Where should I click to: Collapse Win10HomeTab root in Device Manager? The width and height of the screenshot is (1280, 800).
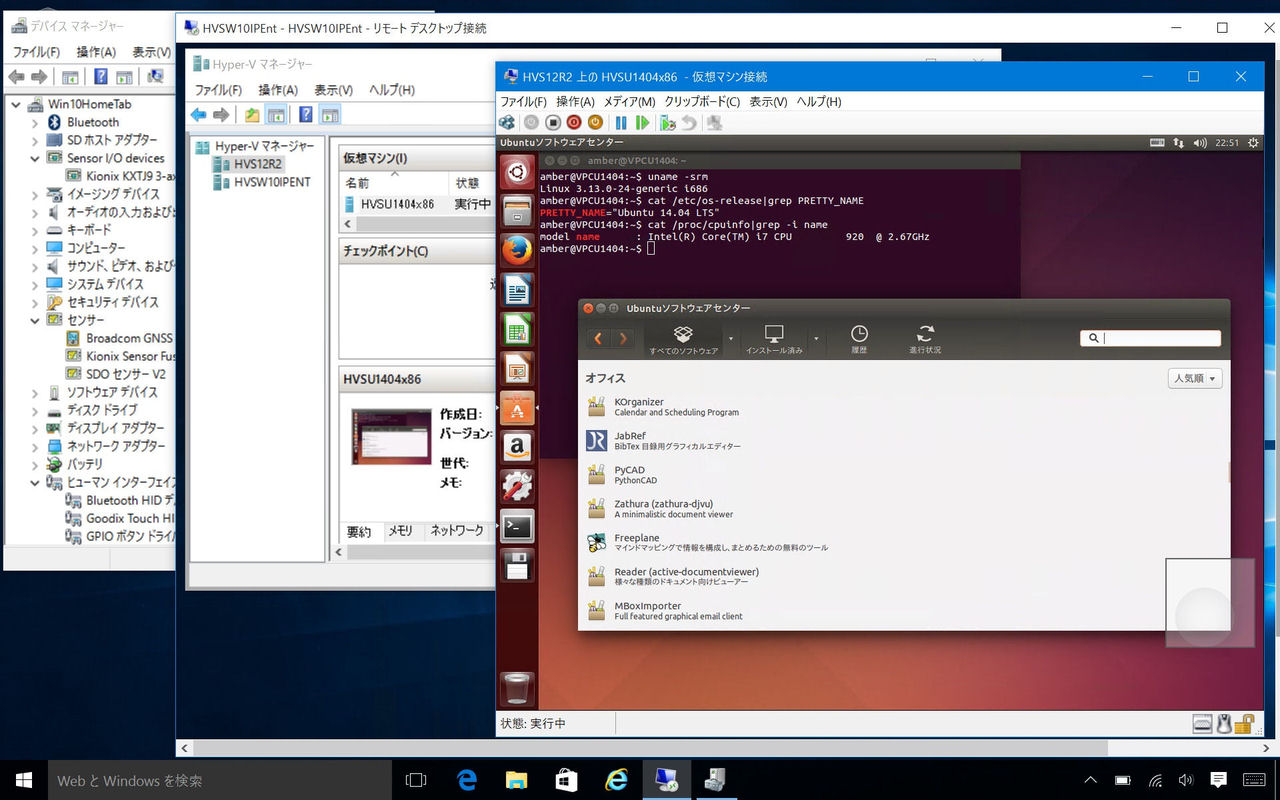click(x=17, y=104)
